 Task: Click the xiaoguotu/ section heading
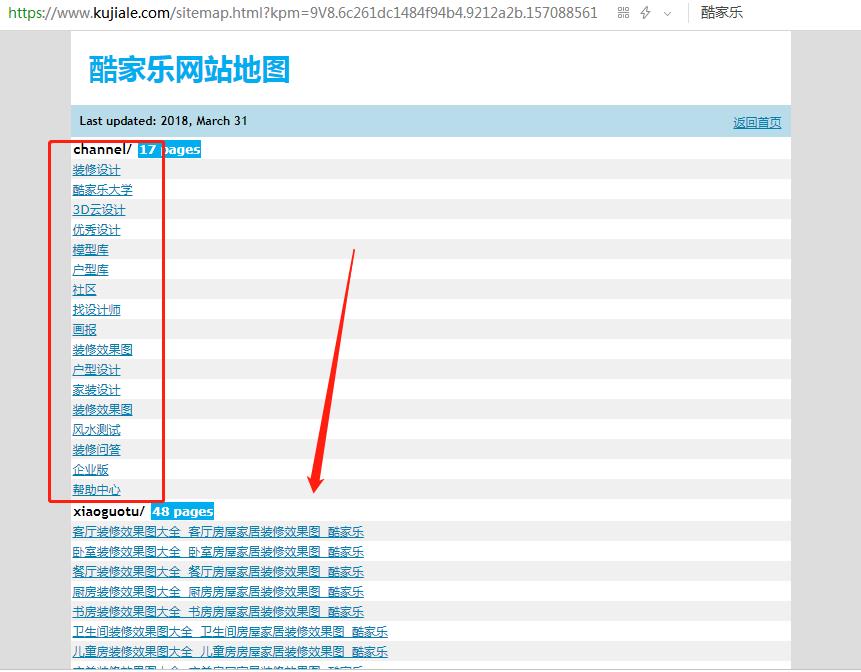point(109,511)
